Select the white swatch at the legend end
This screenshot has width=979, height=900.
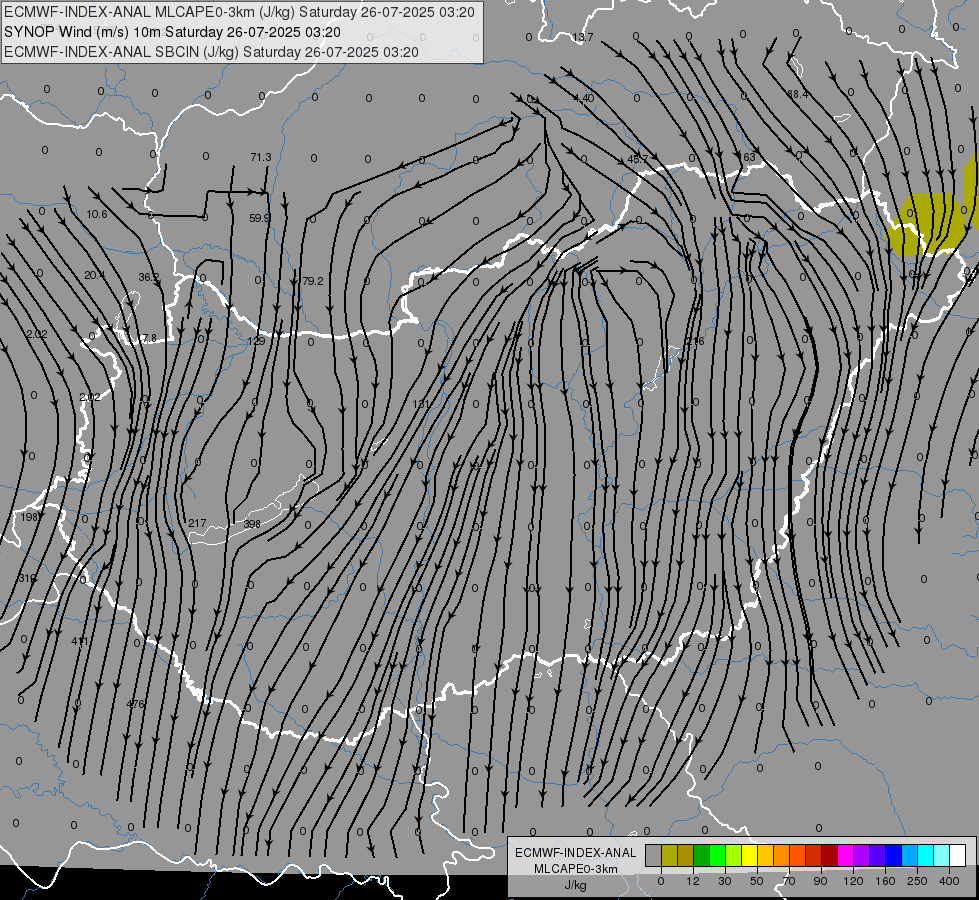[958, 855]
